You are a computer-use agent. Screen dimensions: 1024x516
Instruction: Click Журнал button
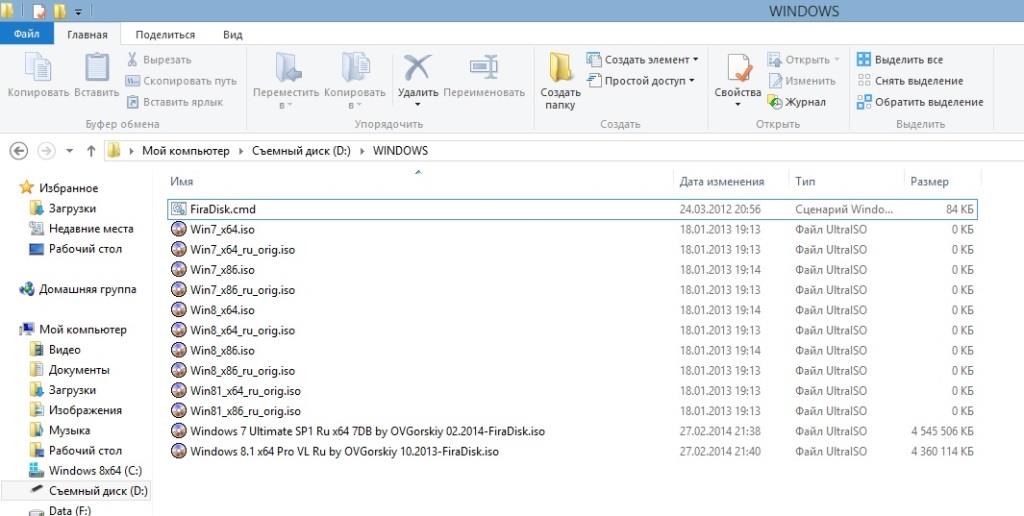[797, 102]
